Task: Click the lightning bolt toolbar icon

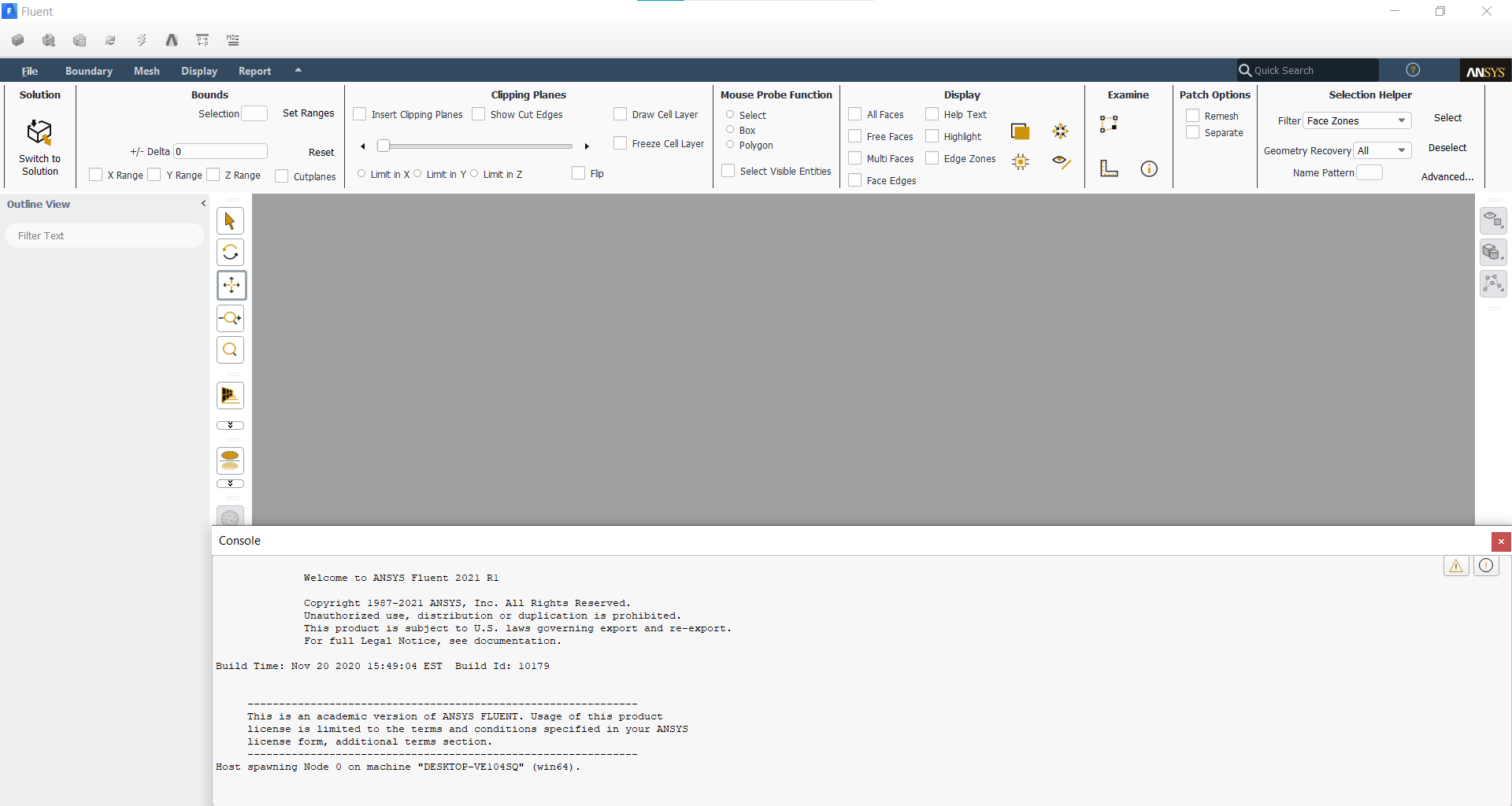Action: click(141, 40)
